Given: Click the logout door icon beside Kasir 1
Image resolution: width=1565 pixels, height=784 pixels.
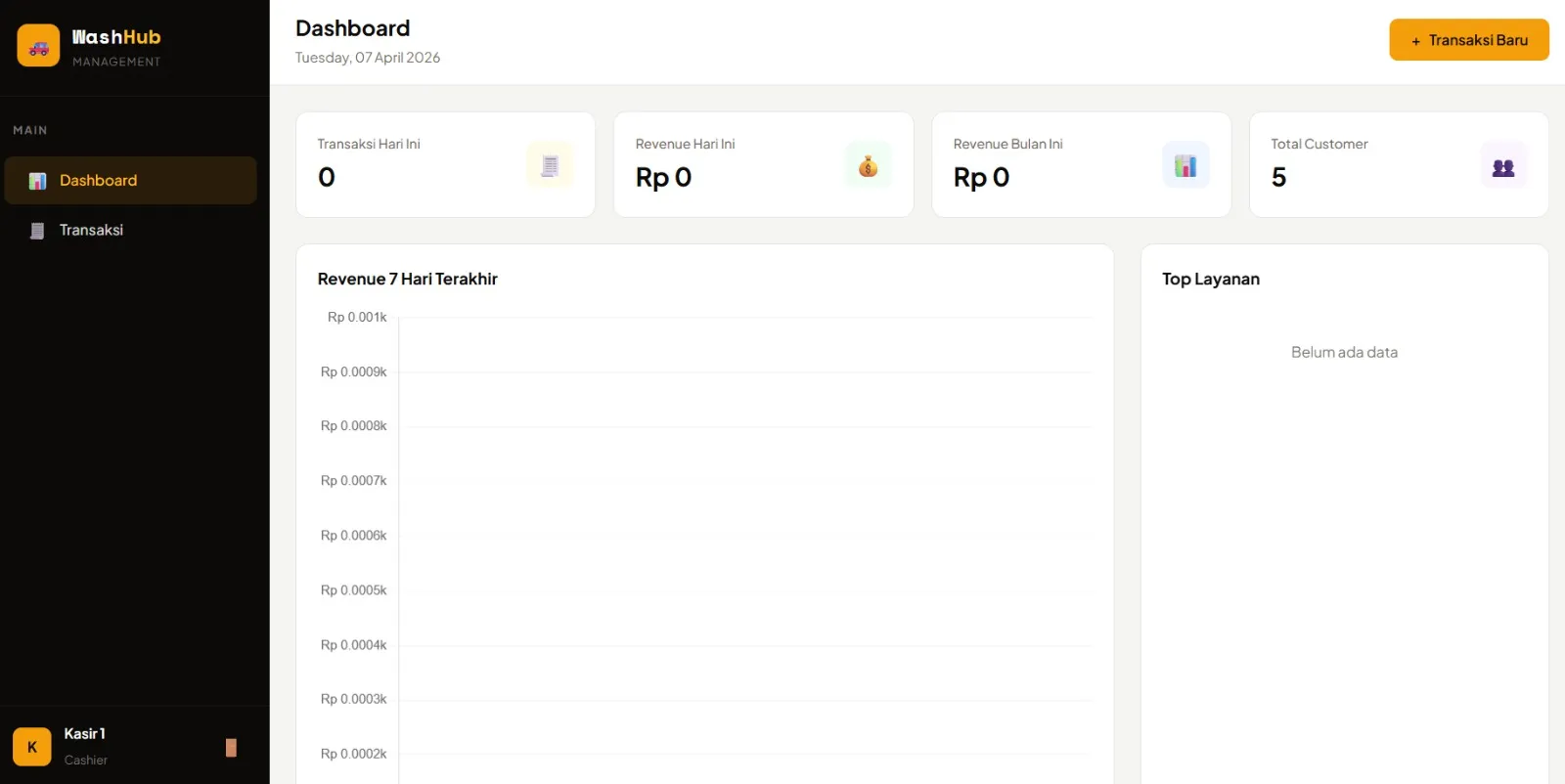Looking at the screenshot, I should click(x=231, y=747).
